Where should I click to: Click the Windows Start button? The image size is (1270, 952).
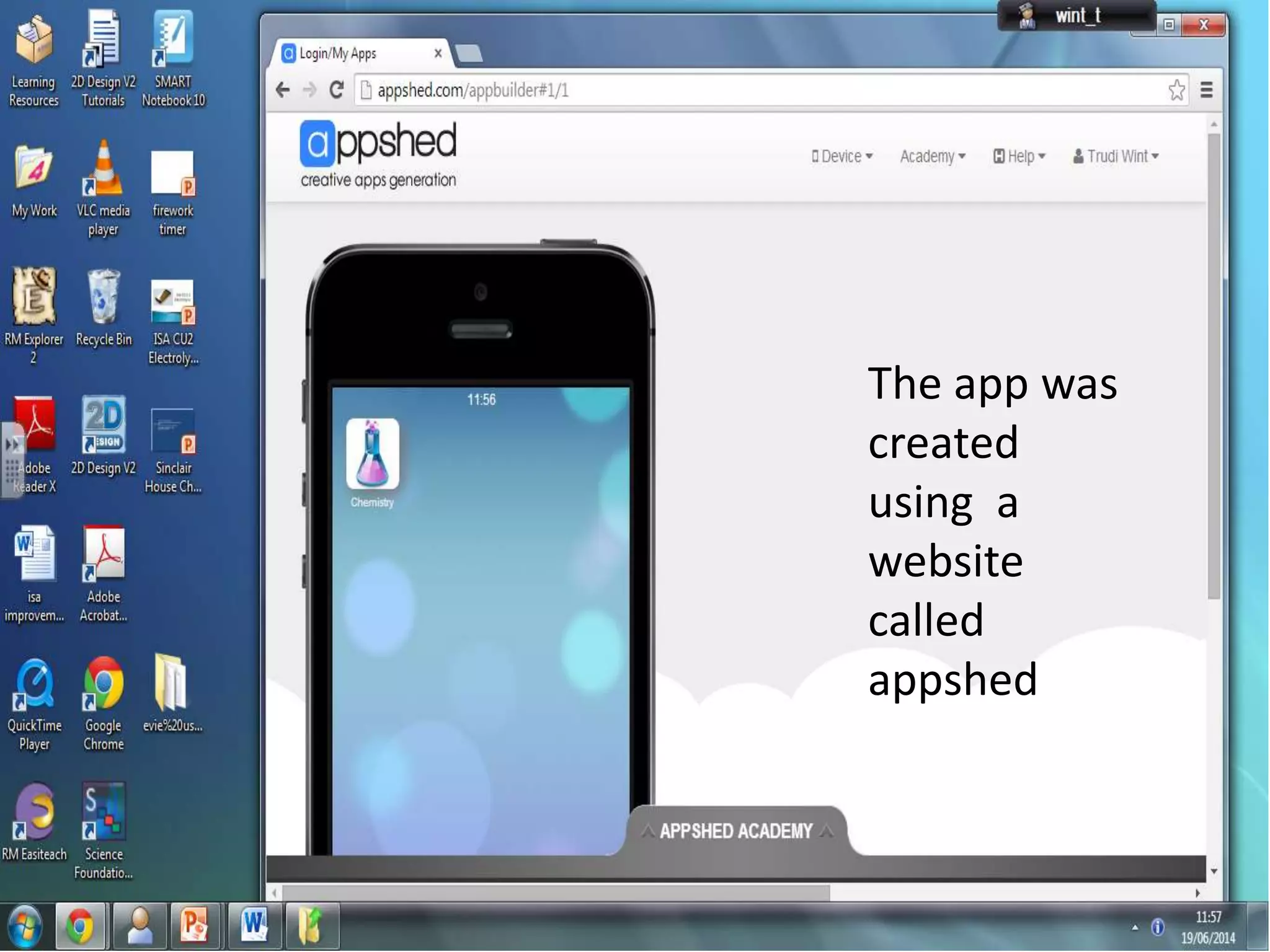tap(25, 927)
